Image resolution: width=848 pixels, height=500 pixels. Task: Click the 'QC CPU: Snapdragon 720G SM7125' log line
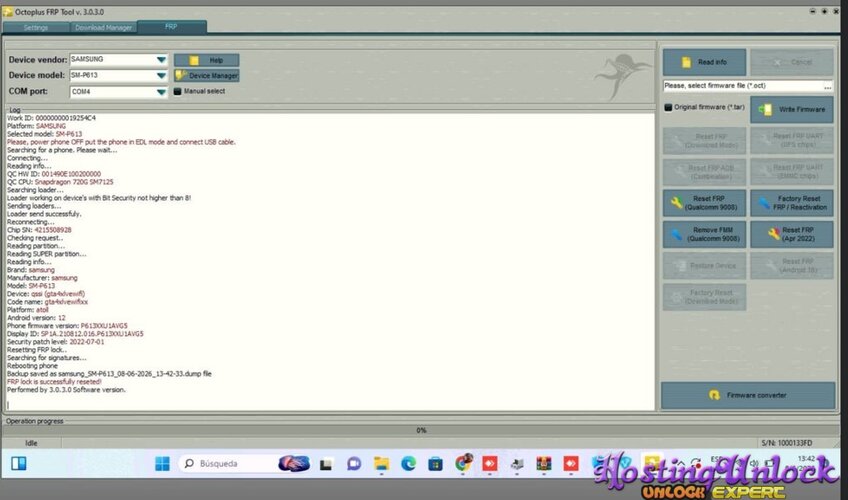coord(60,182)
